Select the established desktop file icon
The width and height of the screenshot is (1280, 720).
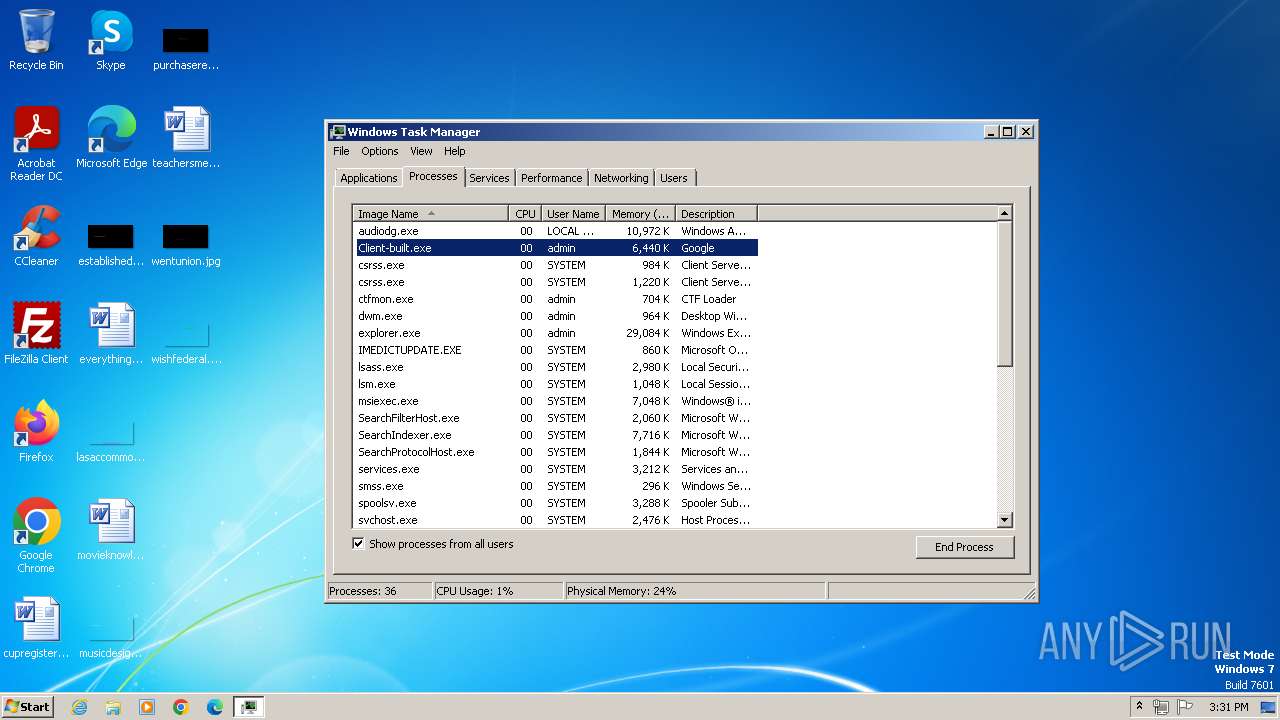tap(111, 244)
